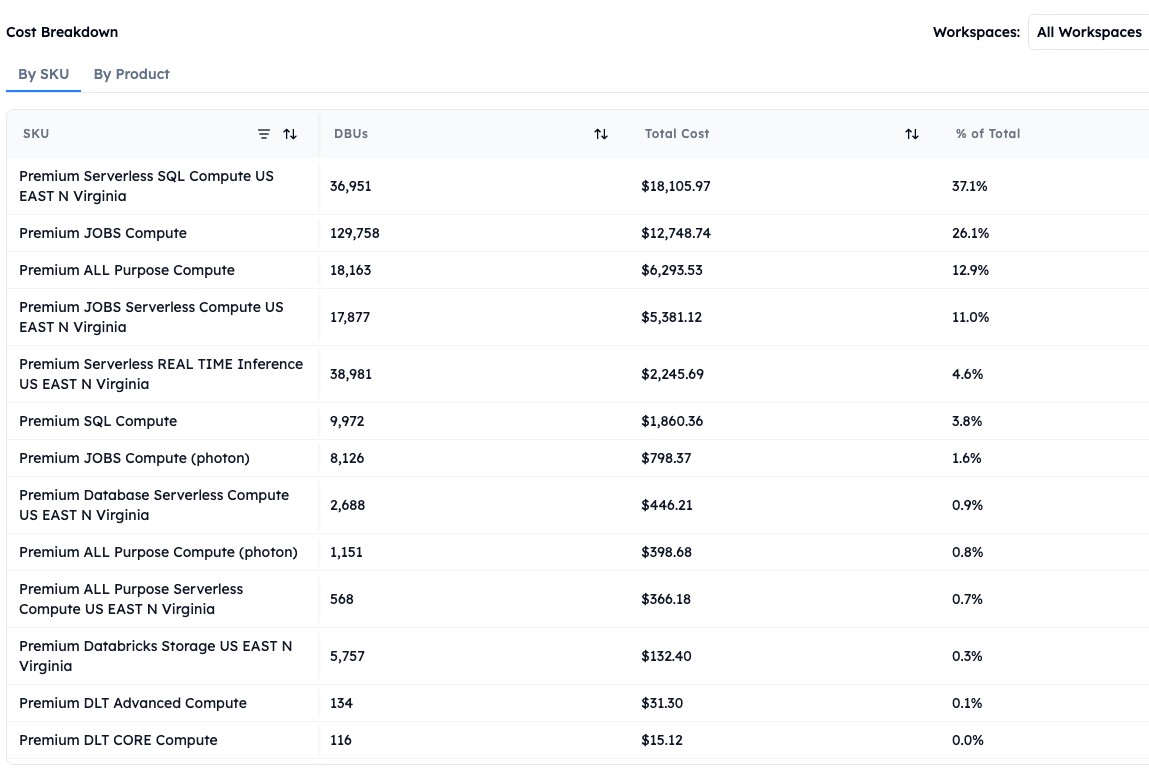Click the 1,151 DBUs value
The width and height of the screenshot is (1149, 777).
pos(346,552)
